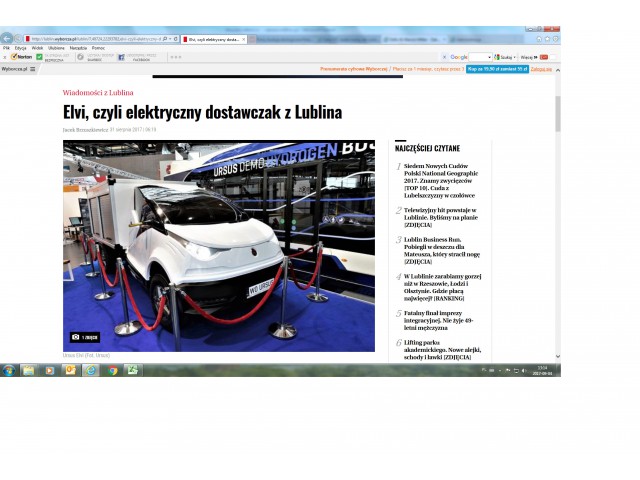The height and width of the screenshot is (480, 640).
Task: Open Internet Explorer from the taskbar
Action: (91, 370)
